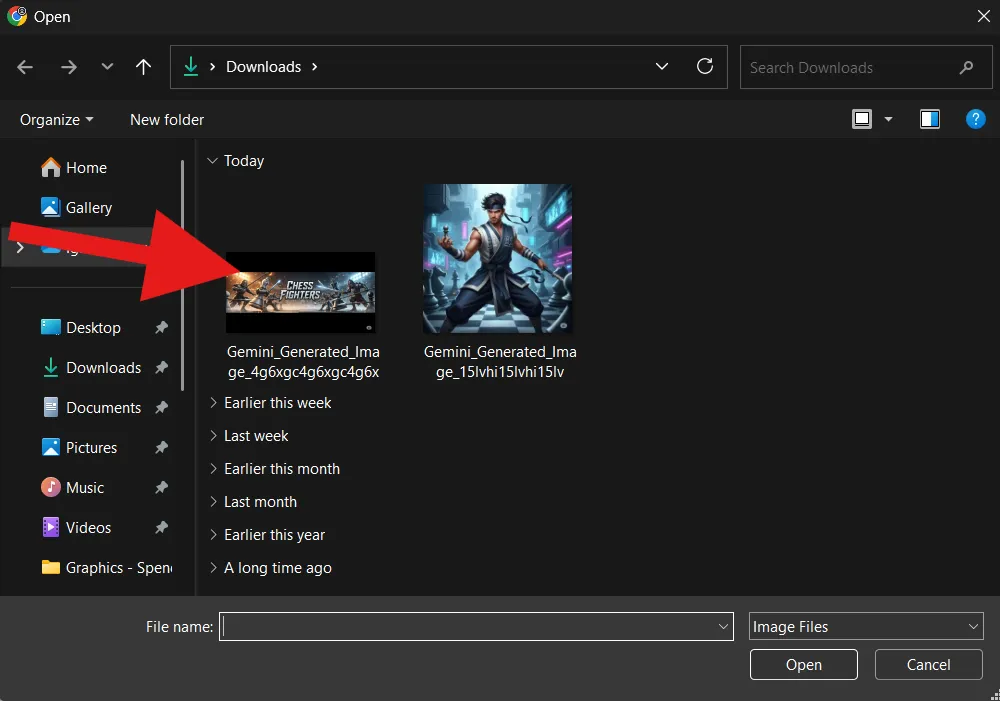Click the sidebar vertical scrollbar
1000x701 pixels.
tap(183, 275)
